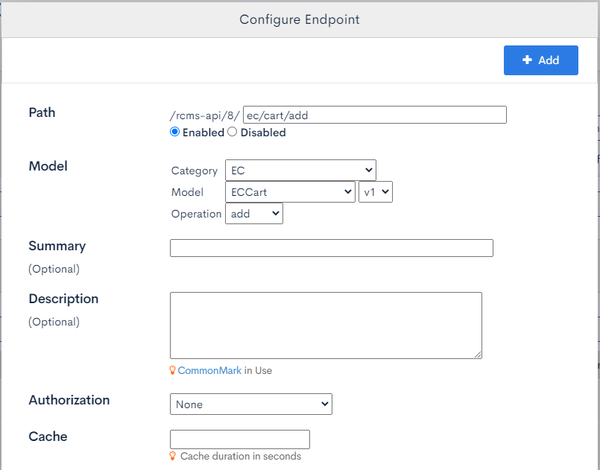Click the Configure Endpoint dialog title

[x=300, y=20]
